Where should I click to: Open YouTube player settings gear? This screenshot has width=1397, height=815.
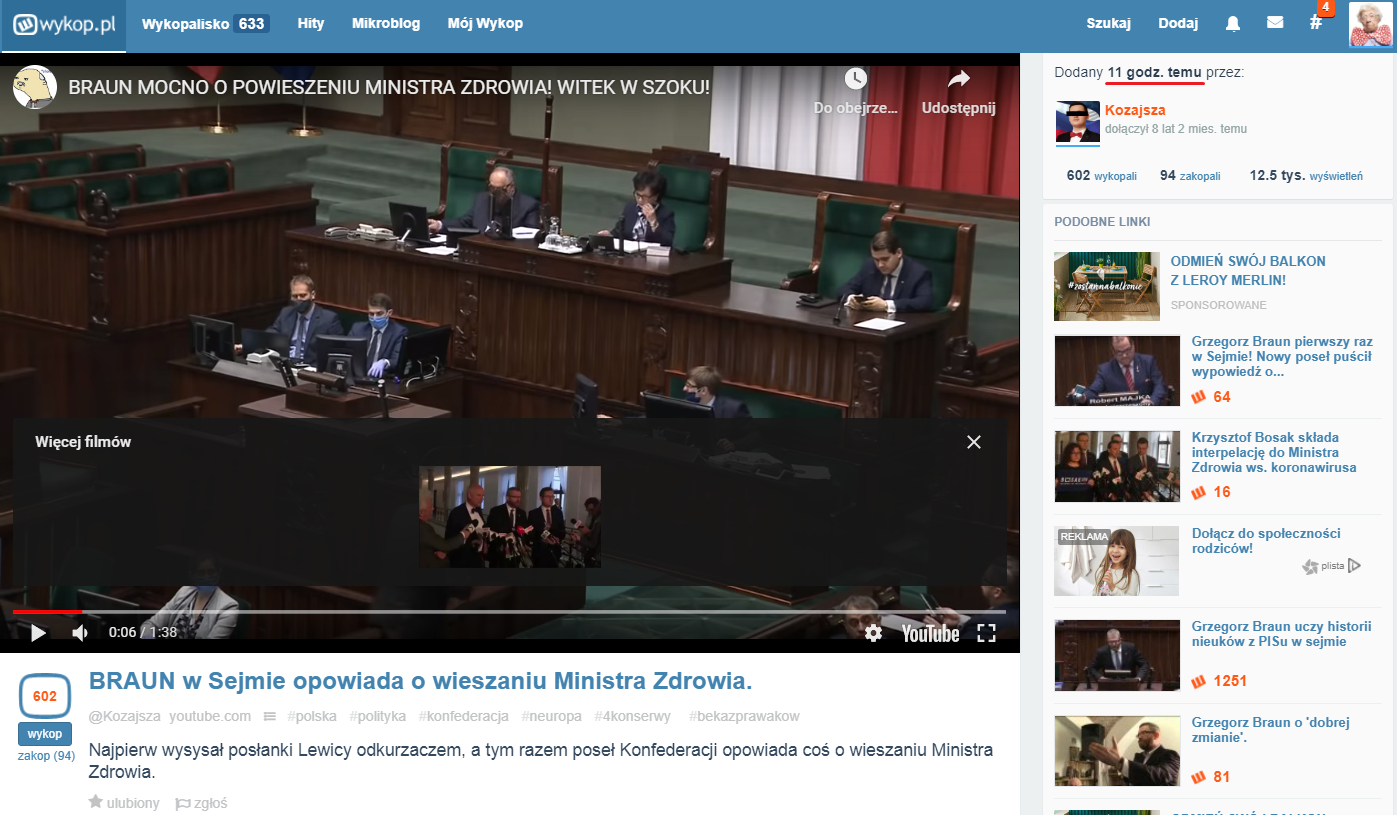coord(873,633)
